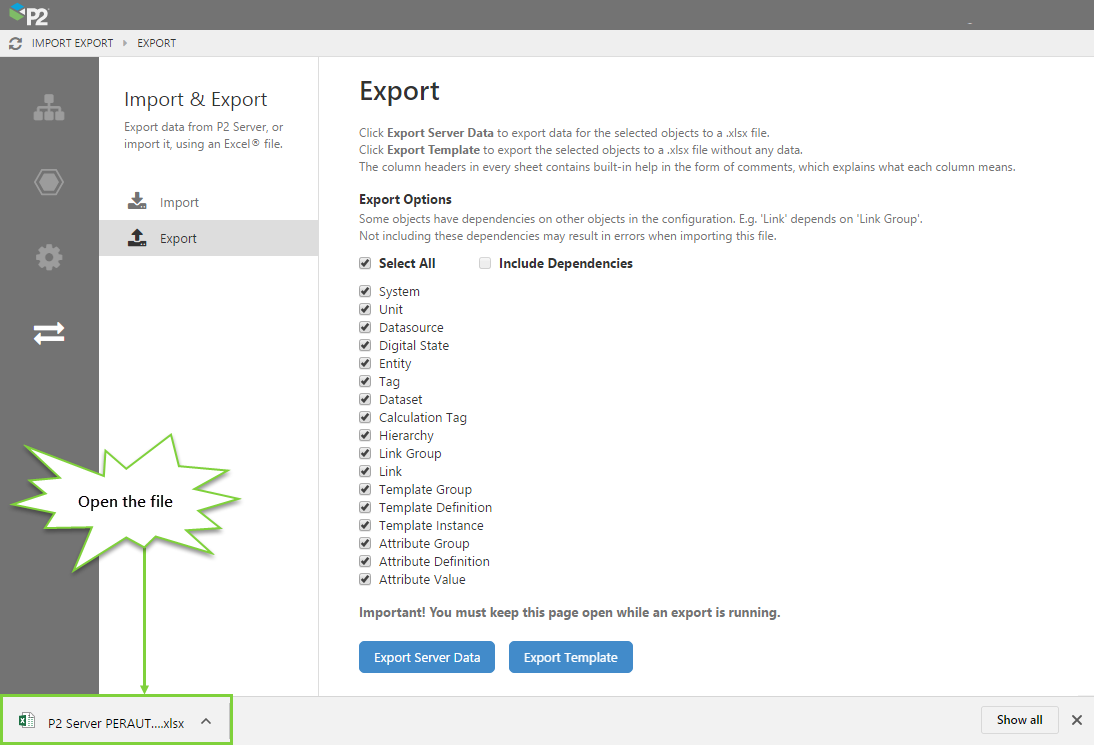
Task: Click the Import download icon
Action: click(137, 200)
